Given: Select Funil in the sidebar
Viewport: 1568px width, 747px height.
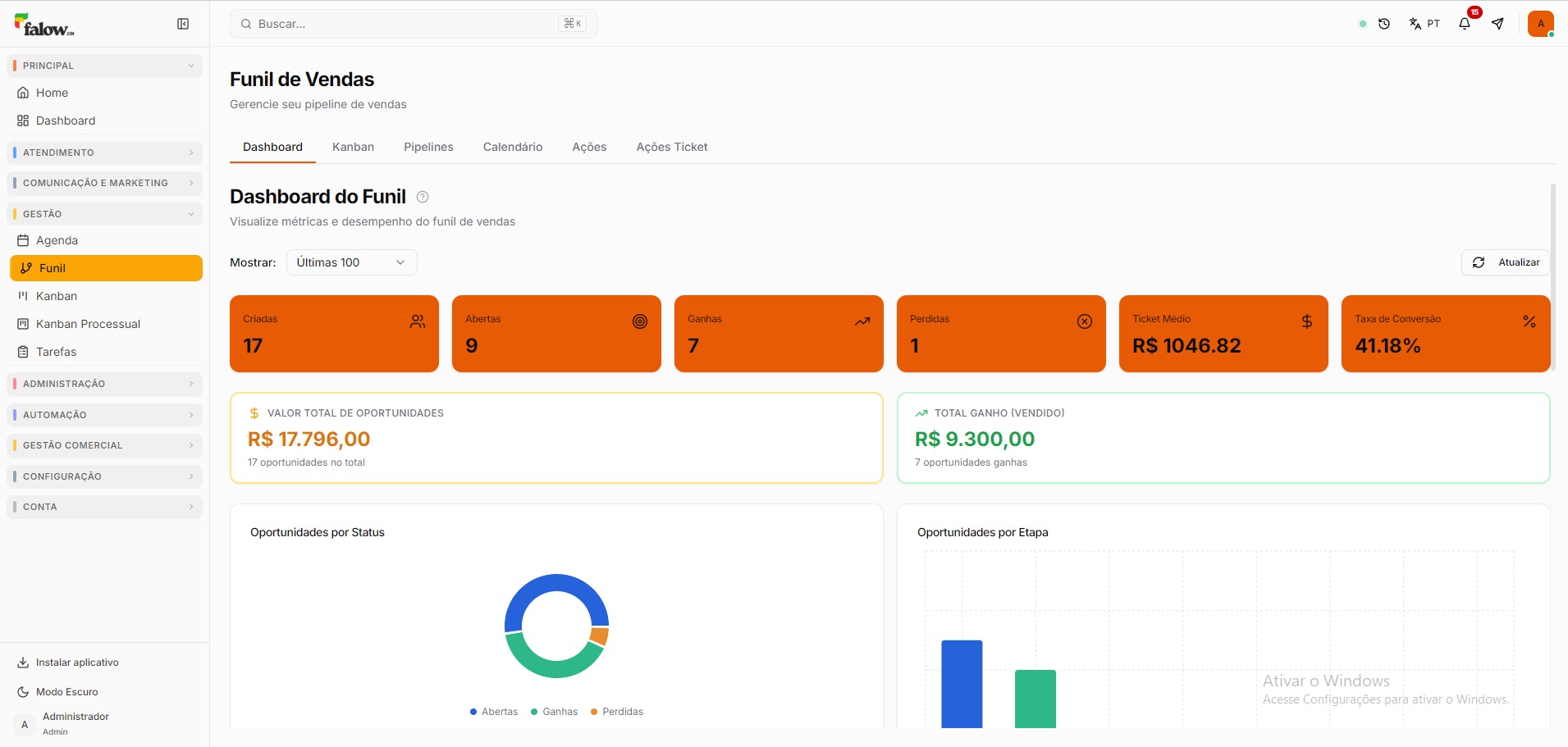Looking at the screenshot, I should 106,268.
